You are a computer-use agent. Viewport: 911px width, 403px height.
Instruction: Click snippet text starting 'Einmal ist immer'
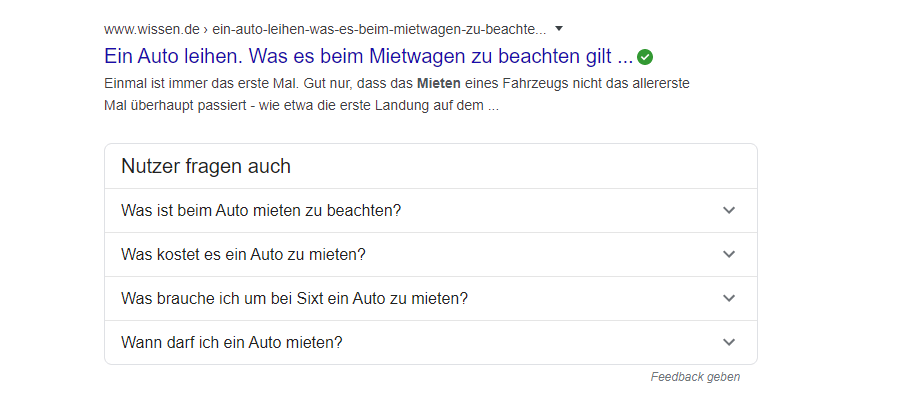[x=397, y=84]
